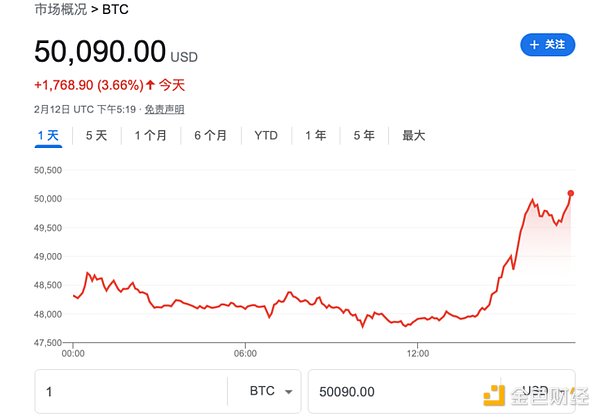View the 5 年 chart range
The image size is (600, 417).
pos(363,135)
